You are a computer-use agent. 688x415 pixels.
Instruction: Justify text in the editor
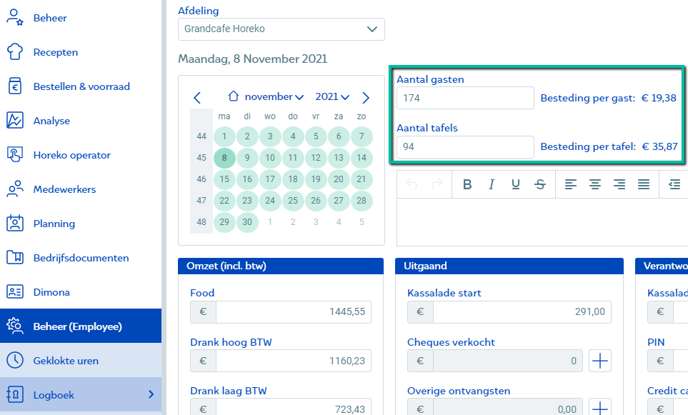click(644, 184)
